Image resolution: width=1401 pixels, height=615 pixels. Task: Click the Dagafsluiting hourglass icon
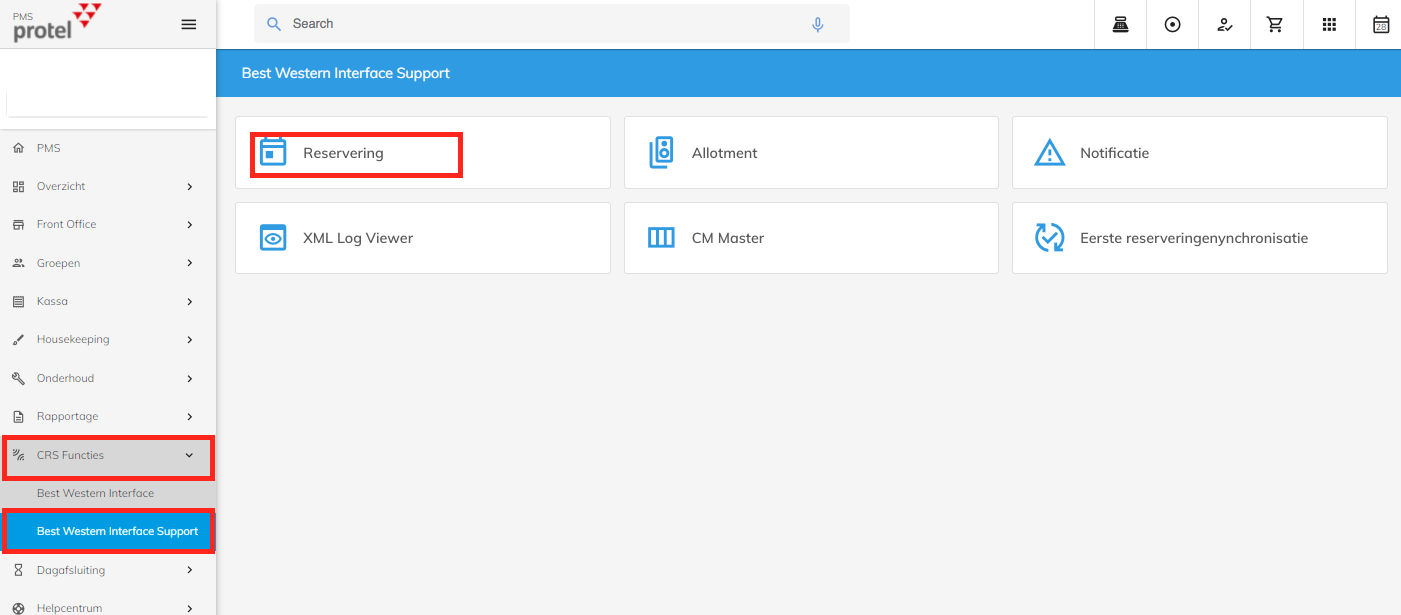(18, 570)
